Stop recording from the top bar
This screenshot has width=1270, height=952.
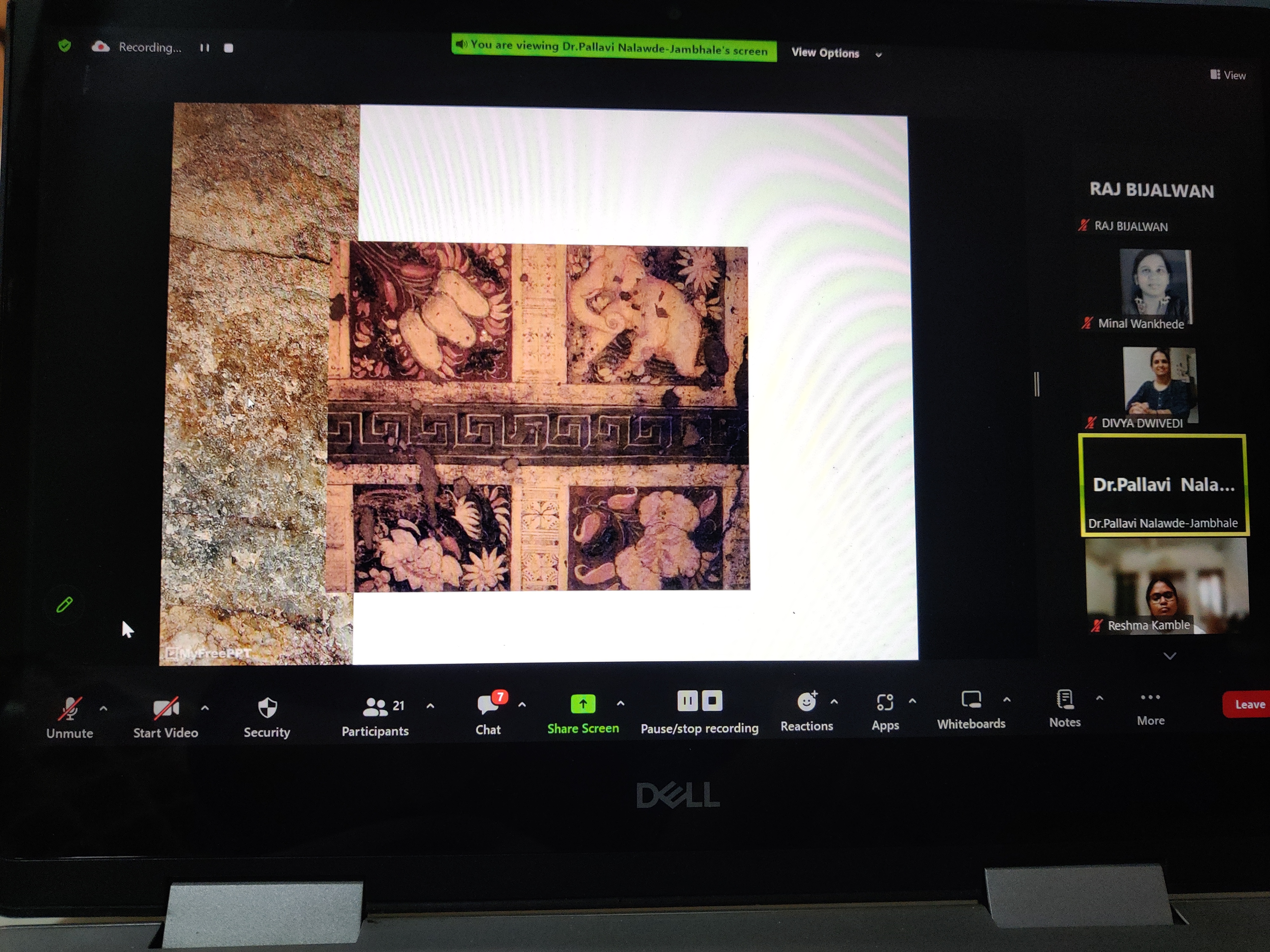point(229,48)
